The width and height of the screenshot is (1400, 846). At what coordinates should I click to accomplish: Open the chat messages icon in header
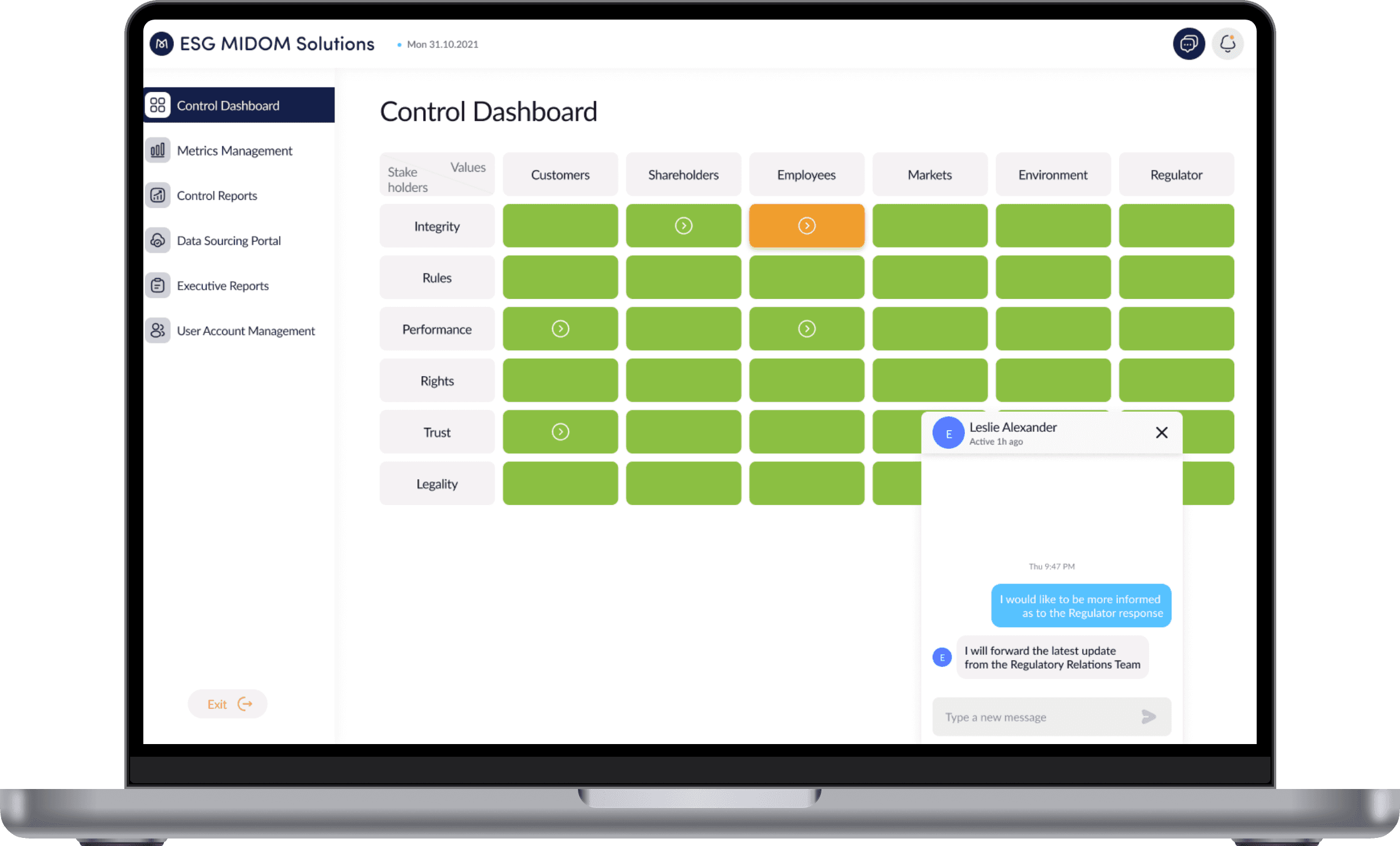1188,44
